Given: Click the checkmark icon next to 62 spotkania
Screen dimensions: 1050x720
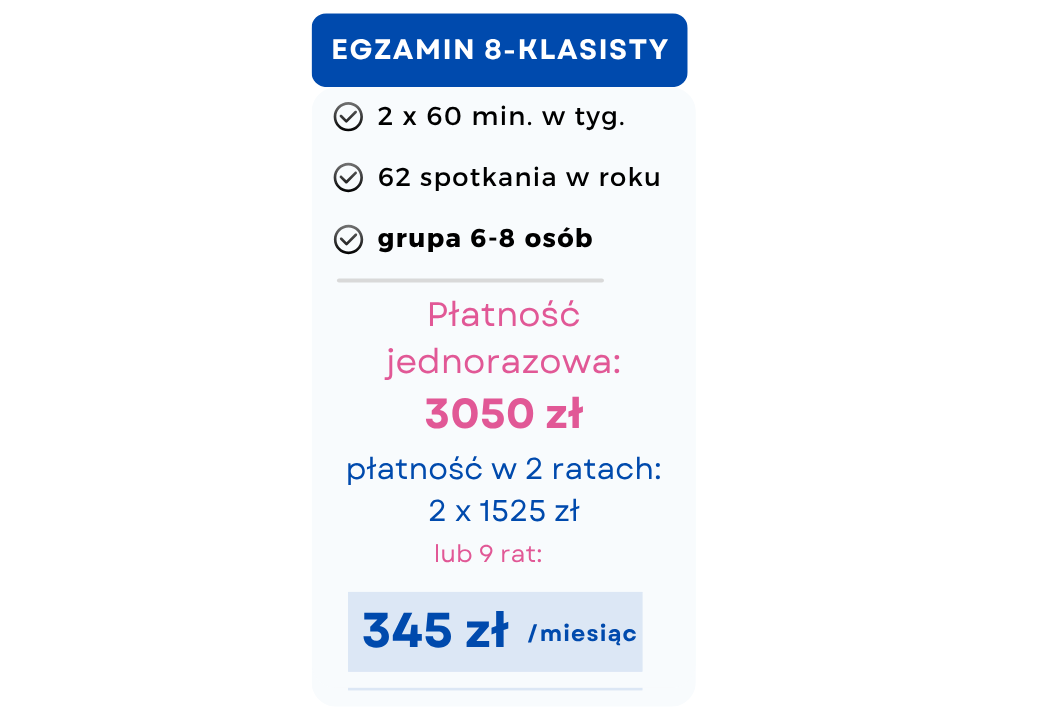Looking at the screenshot, I should pyautogui.click(x=347, y=178).
